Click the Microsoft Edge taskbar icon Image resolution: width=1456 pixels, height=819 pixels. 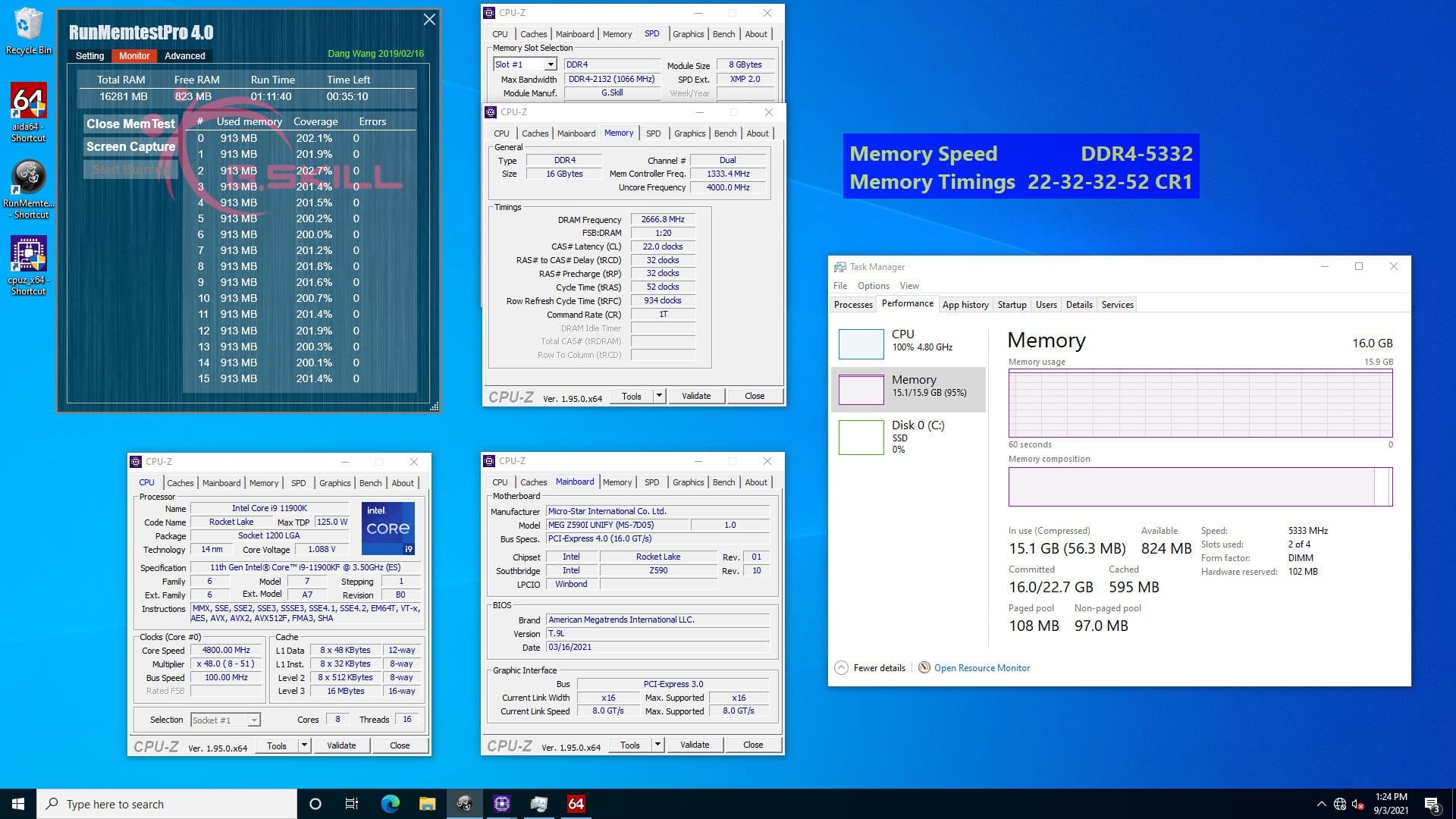click(x=391, y=804)
